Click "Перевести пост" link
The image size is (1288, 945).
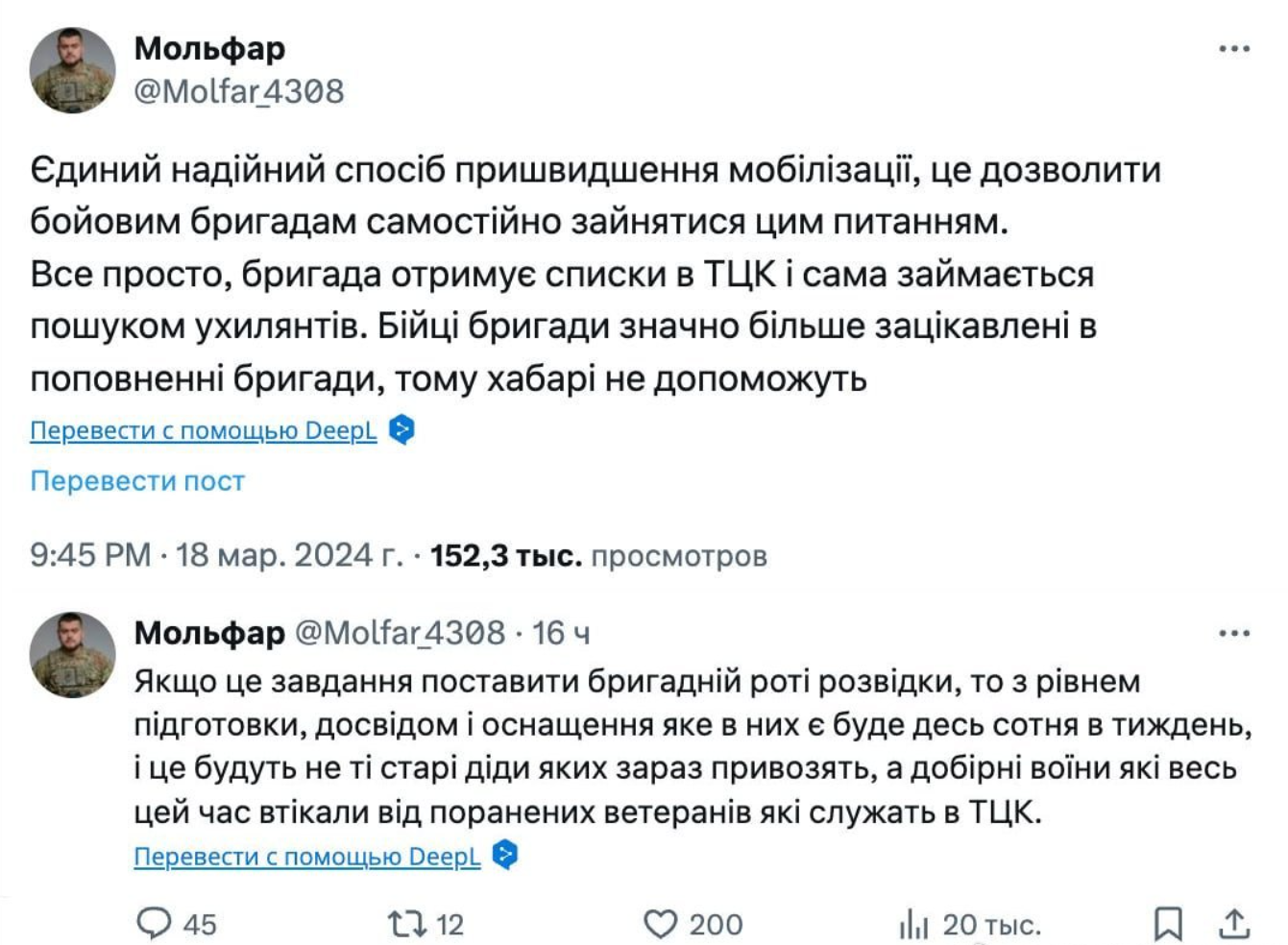tap(137, 480)
